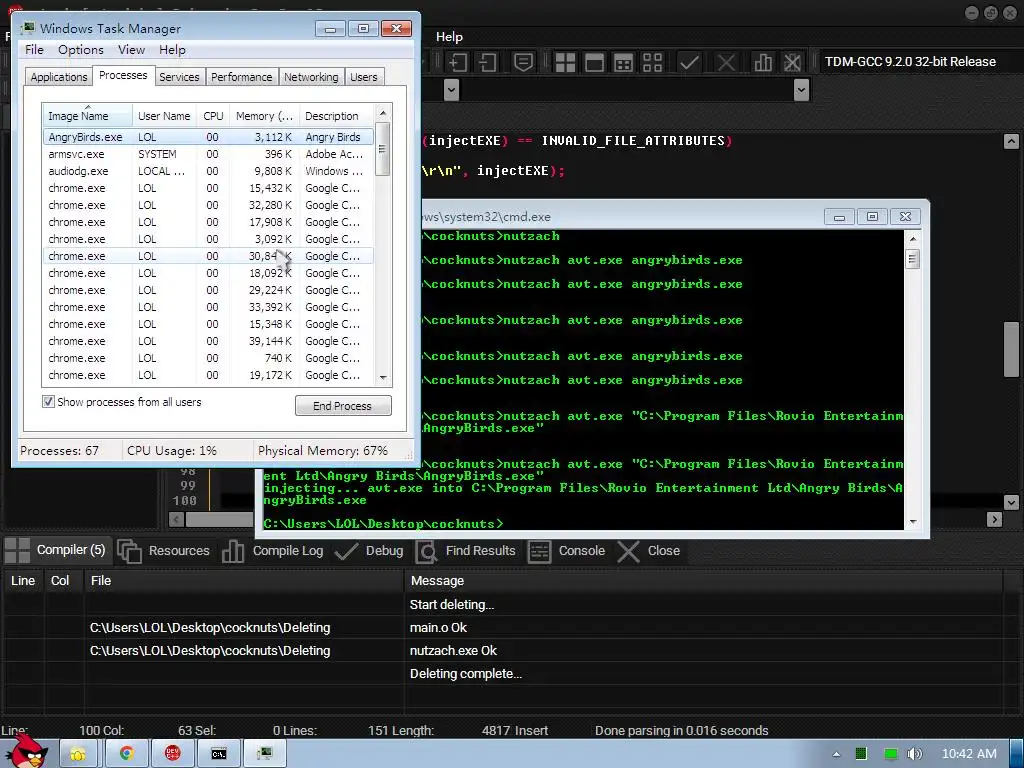Viewport: 1024px width, 768px height.
Task: Click the Compile four-squares icon in Dev-C++
Action: (x=565, y=62)
